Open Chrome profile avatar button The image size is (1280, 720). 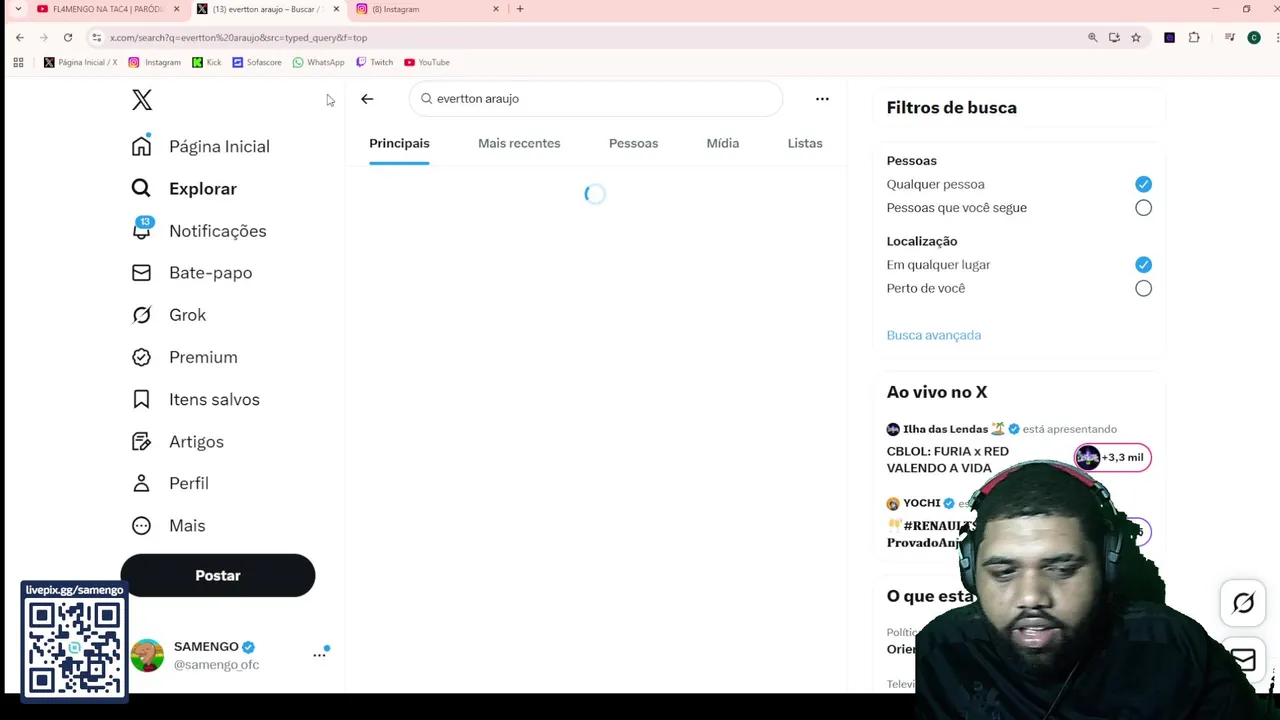pyautogui.click(x=1254, y=38)
